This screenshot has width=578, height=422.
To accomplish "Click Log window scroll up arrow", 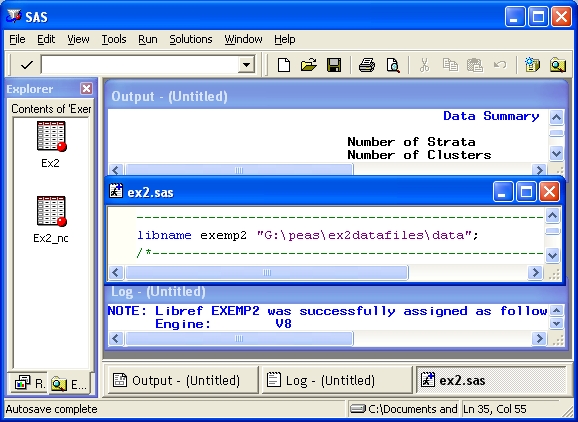I will 556,310.
